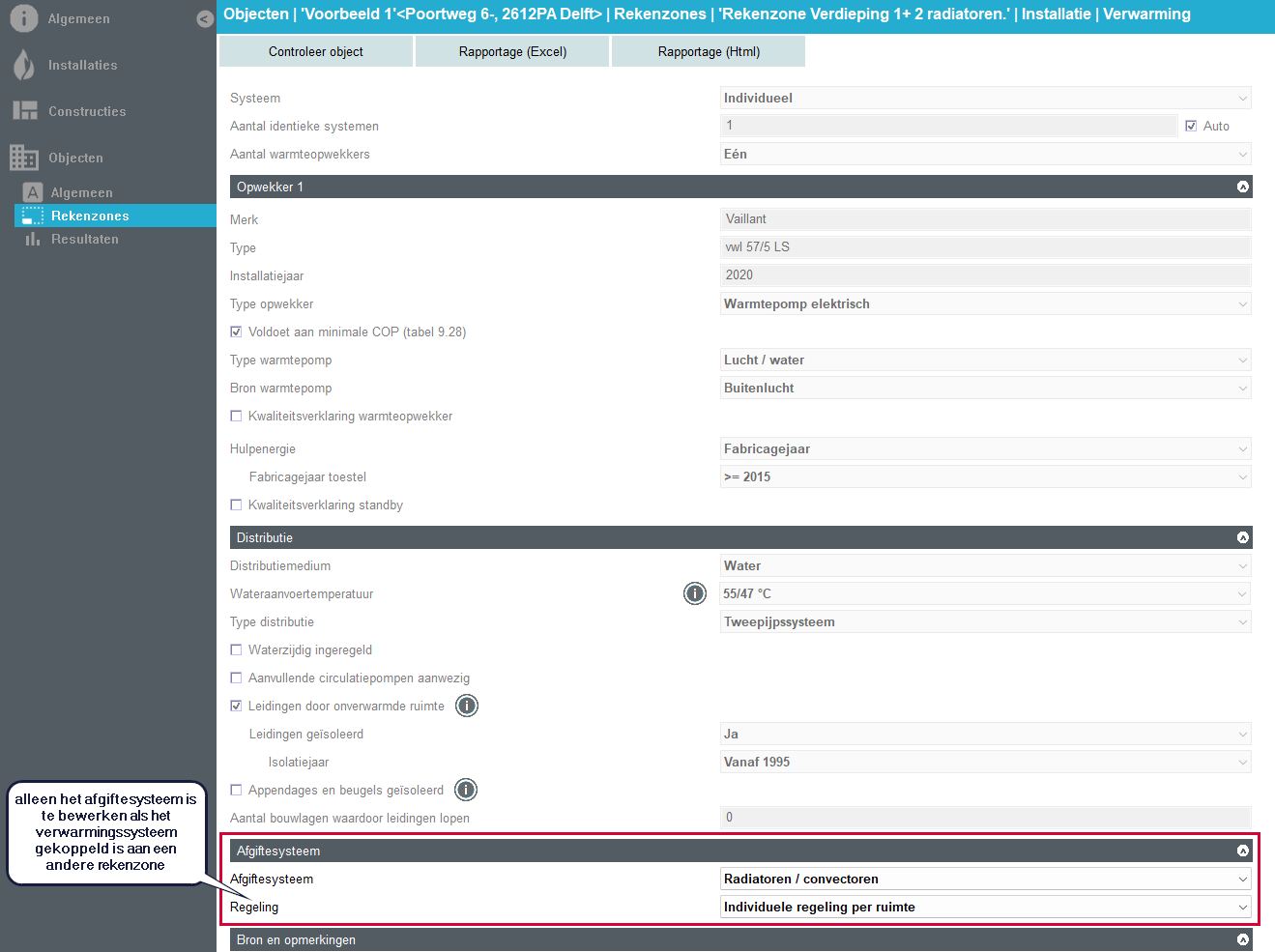Select Rekenzones in the sidebar
The image size is (1275, 952).
click(90, 216)
